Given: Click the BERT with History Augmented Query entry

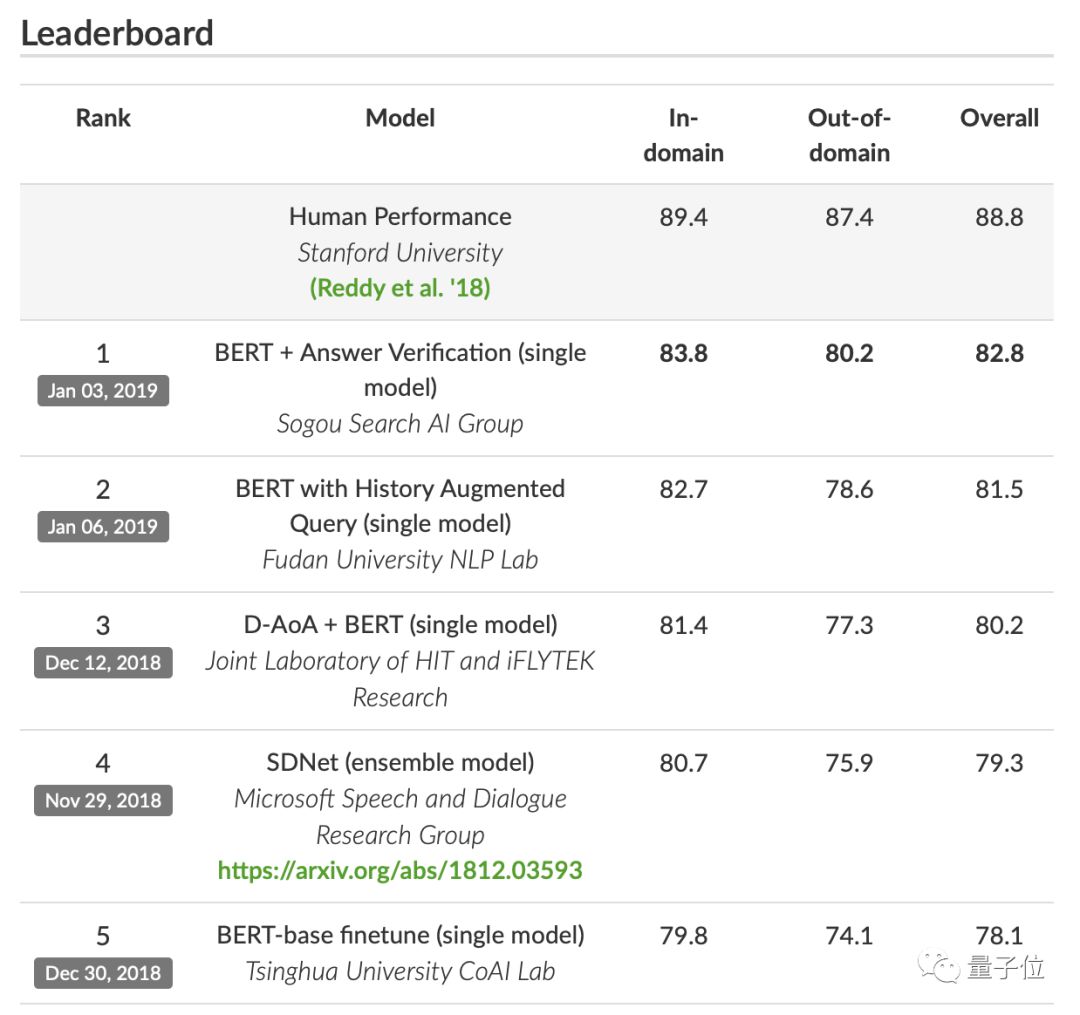Looking at the screenshot, I should point(400,505).
